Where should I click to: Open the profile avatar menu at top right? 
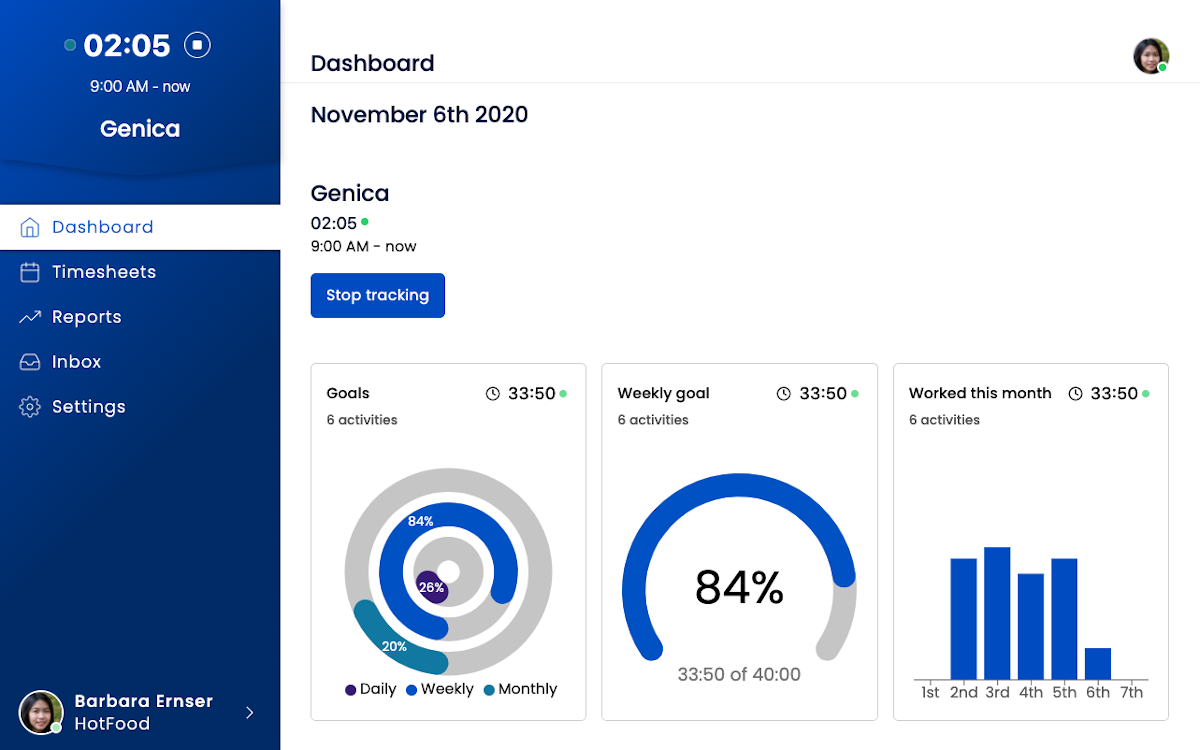1151,56
